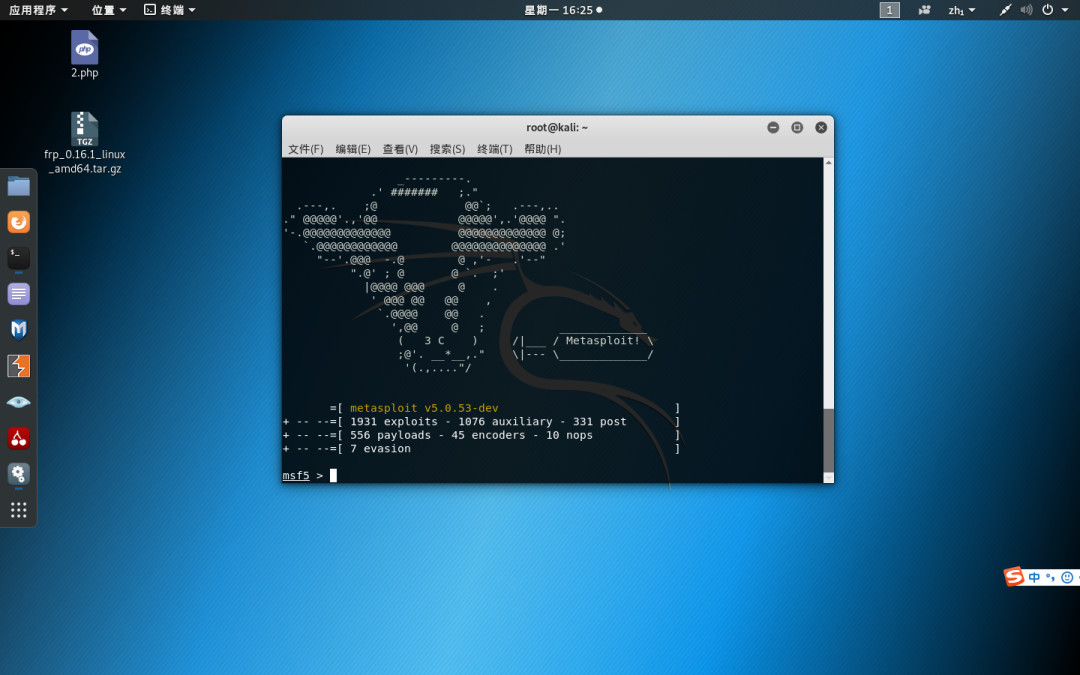Open the Terminal icon in dock
The width and height of the screenshot is (1080, 675).
click(19, 258)
